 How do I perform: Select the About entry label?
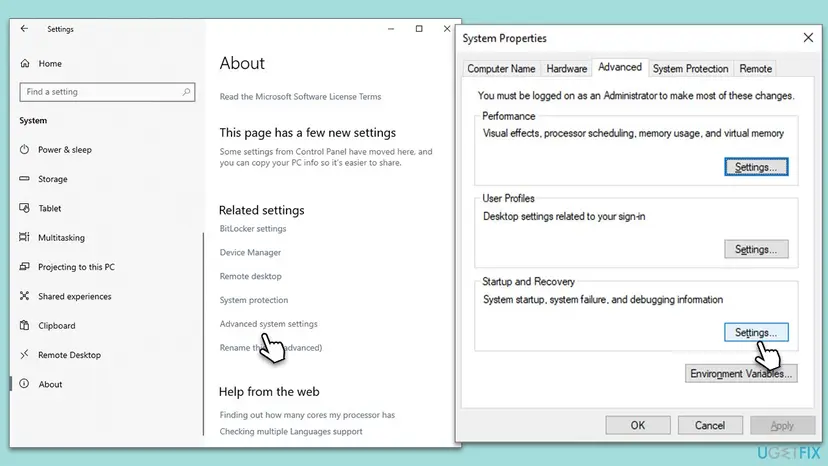[50, 384]
